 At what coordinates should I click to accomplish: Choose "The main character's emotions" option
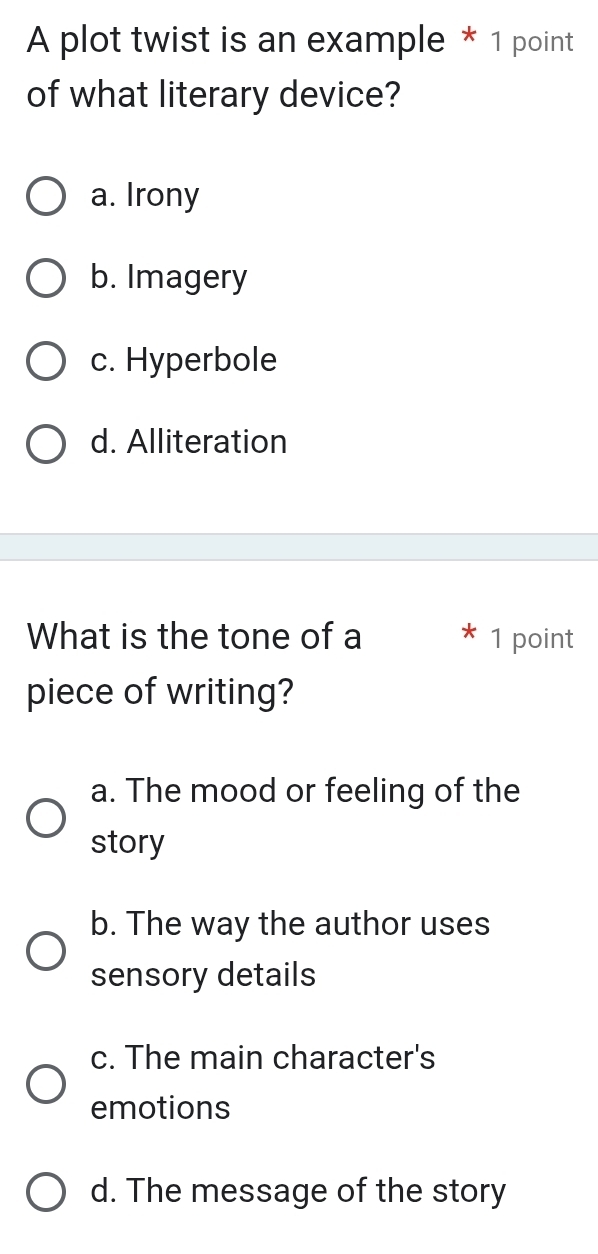point(44,1083)
